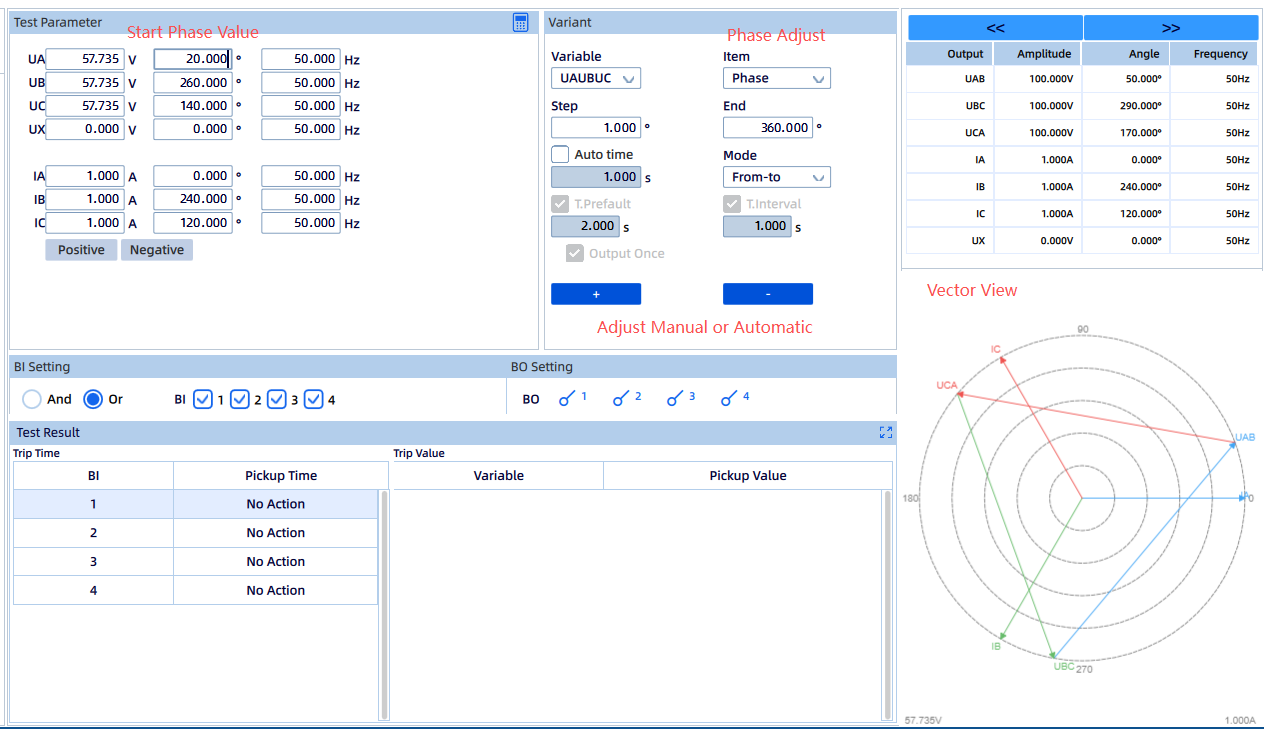Open the Item Phase dropdown

click(776, 78)
